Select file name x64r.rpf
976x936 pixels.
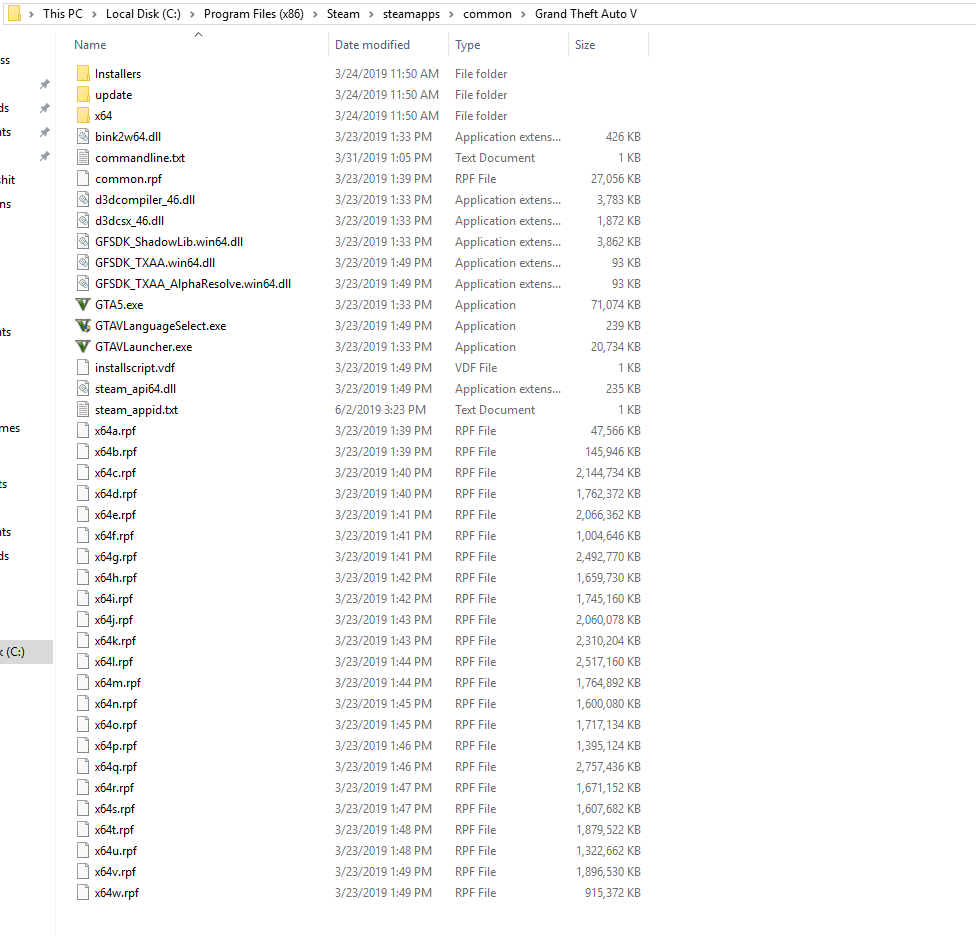coord(115,788)
